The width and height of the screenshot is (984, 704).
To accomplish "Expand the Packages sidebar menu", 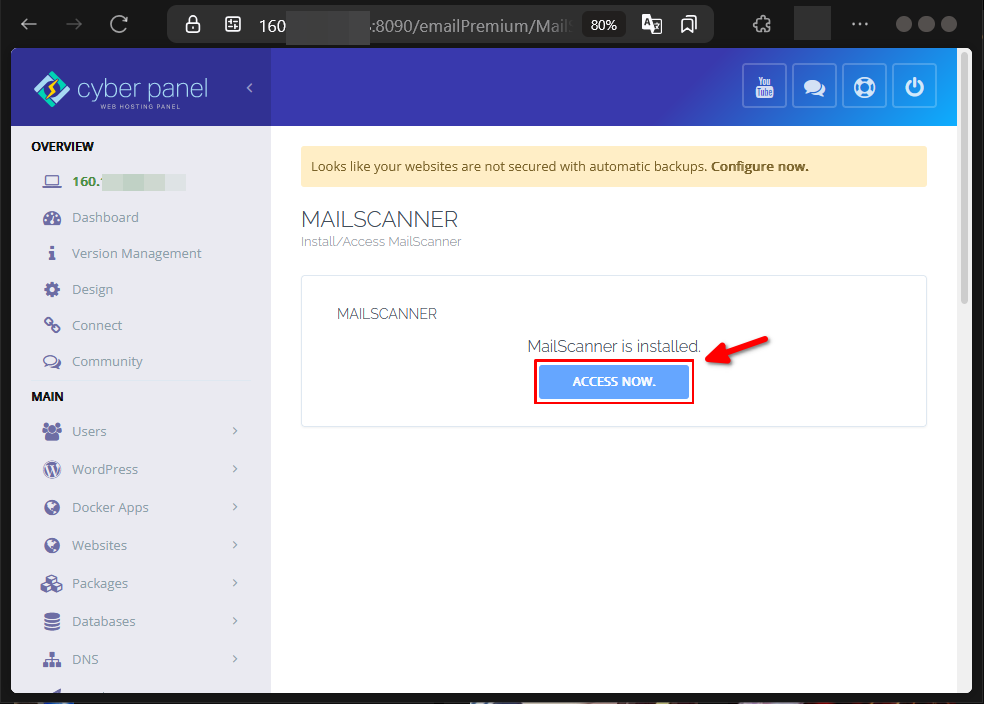I will [x=141, y=583].
